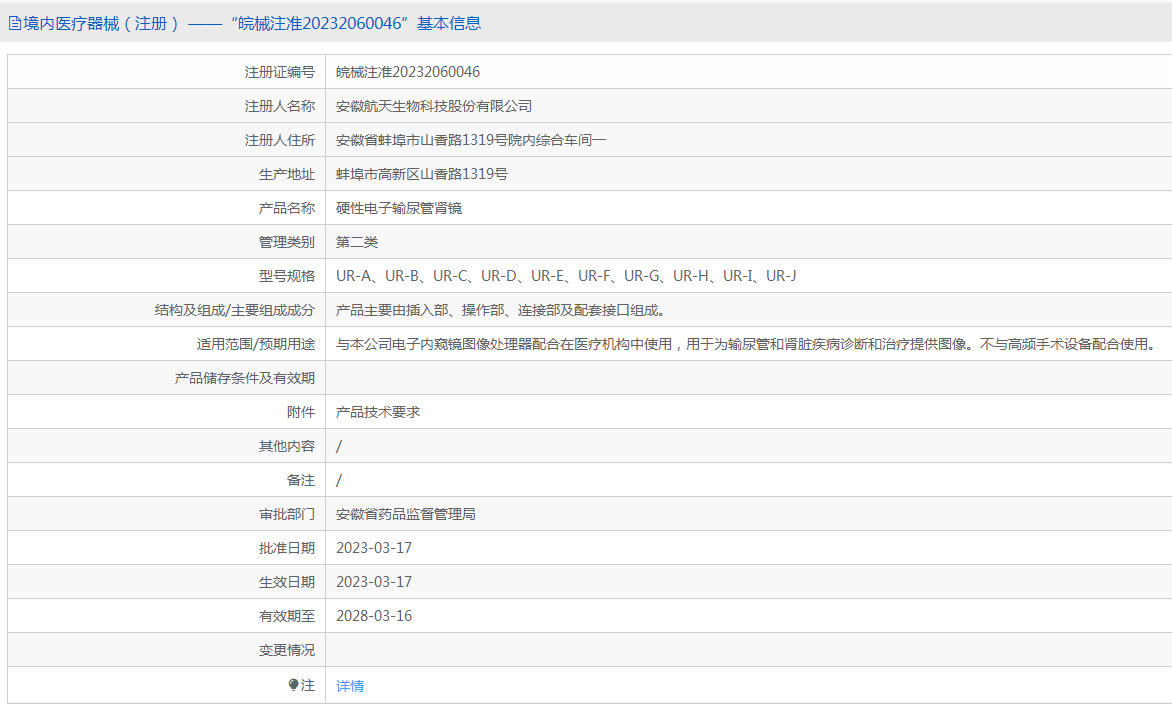The width and height of the screenshot is (1172, 715).
Task: Select registrant name 安徽航天生物科技股份有限公司
Action: [x=434, y=106]
